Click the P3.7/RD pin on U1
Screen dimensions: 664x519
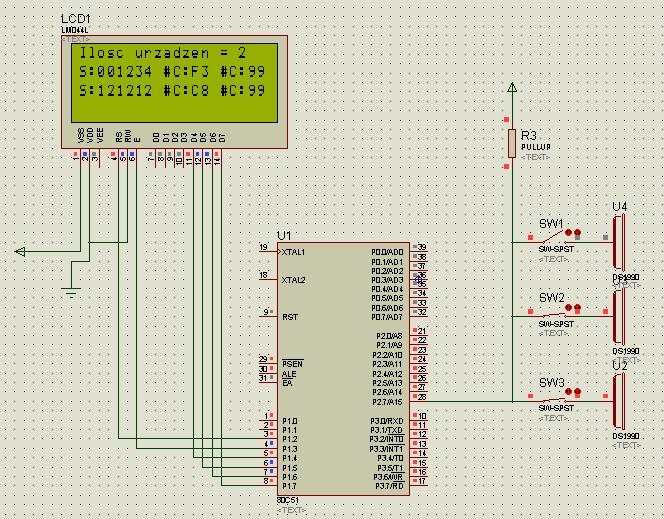(389, 486)
